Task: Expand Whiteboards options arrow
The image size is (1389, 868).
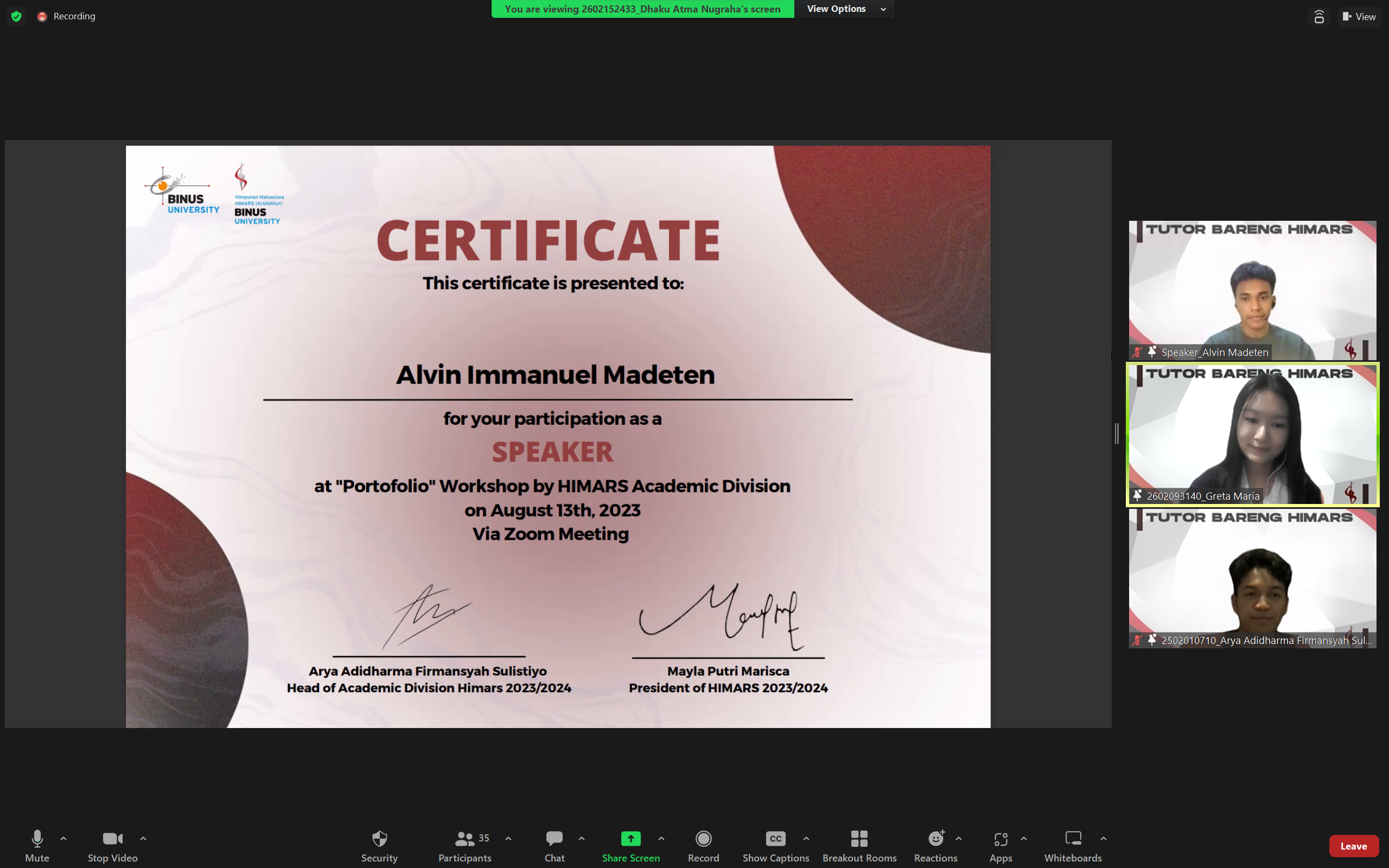Action: tap(1104, 839)
